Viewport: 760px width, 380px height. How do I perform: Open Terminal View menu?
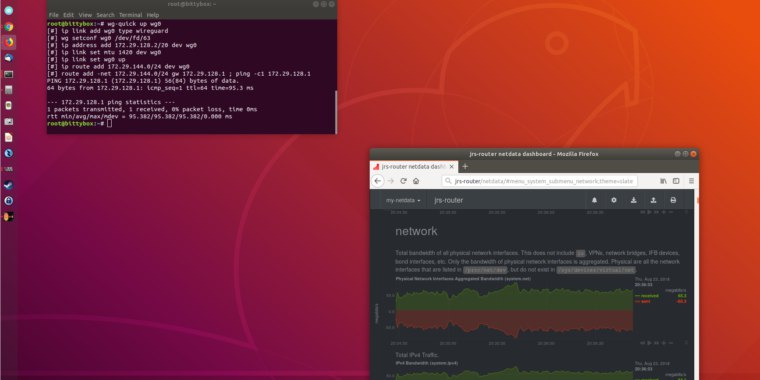pyautogui.click(x=85, y=15)
